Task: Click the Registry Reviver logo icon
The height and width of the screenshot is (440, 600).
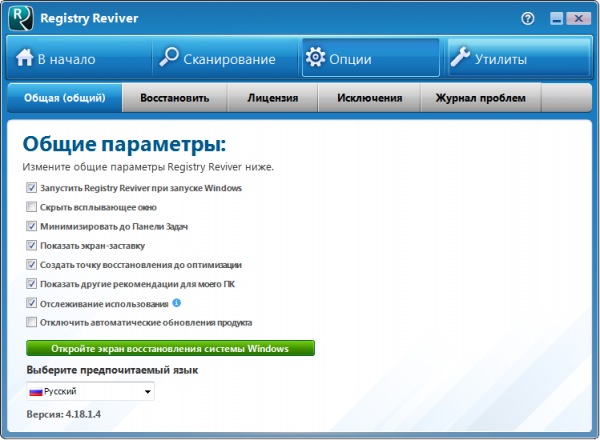Action: [19, 18]
